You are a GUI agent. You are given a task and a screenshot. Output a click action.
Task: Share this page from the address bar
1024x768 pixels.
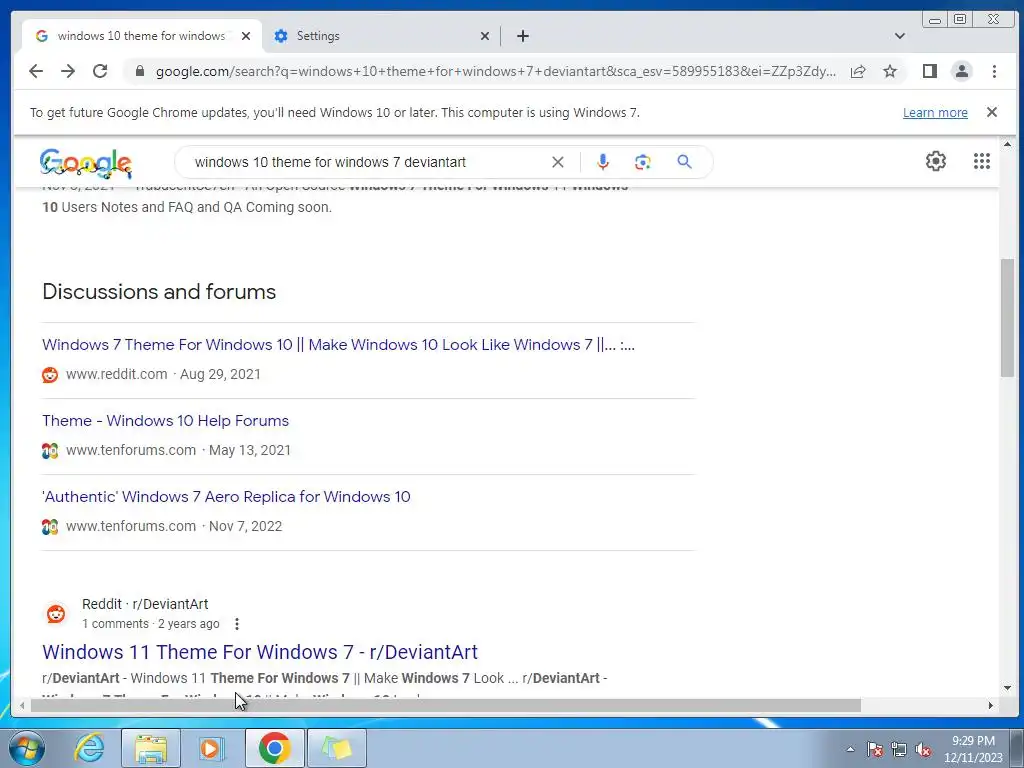(858, 71)
